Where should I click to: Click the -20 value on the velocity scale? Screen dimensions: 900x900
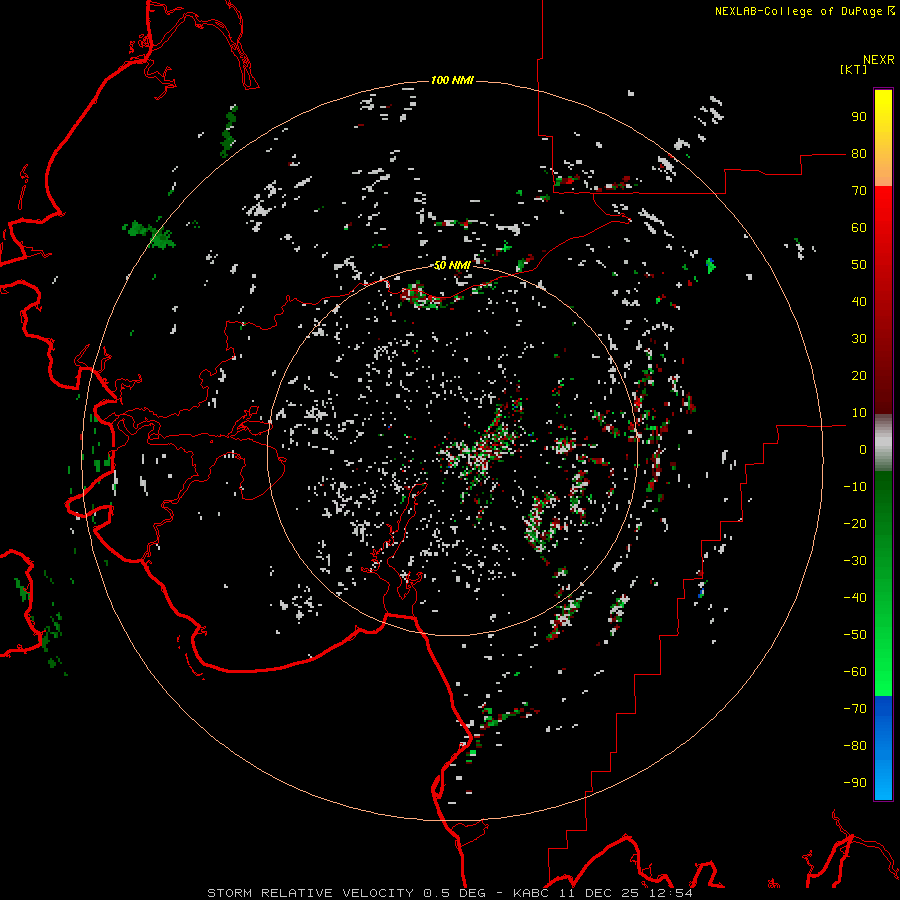click(x=855, y=524)
